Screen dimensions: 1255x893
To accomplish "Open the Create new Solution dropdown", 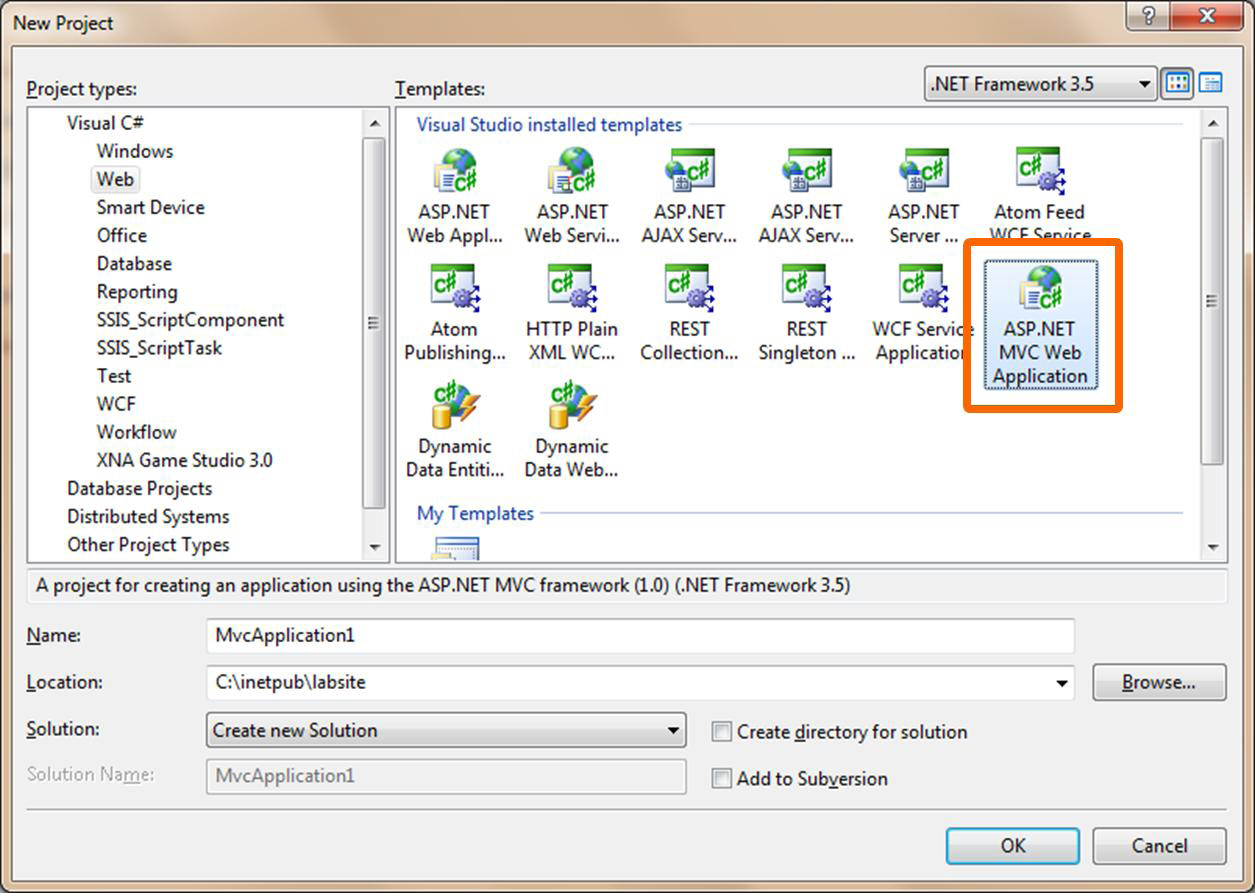I will click(446, 730).
